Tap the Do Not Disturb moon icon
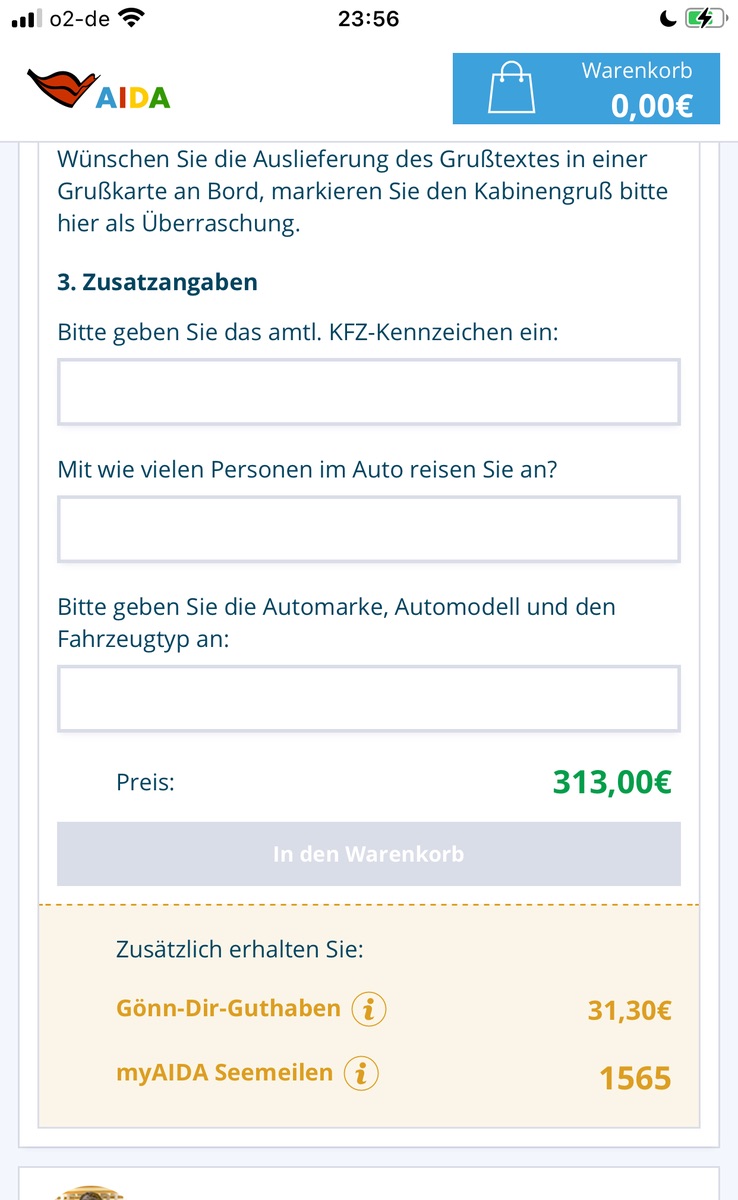 click(x=667, y=18)
